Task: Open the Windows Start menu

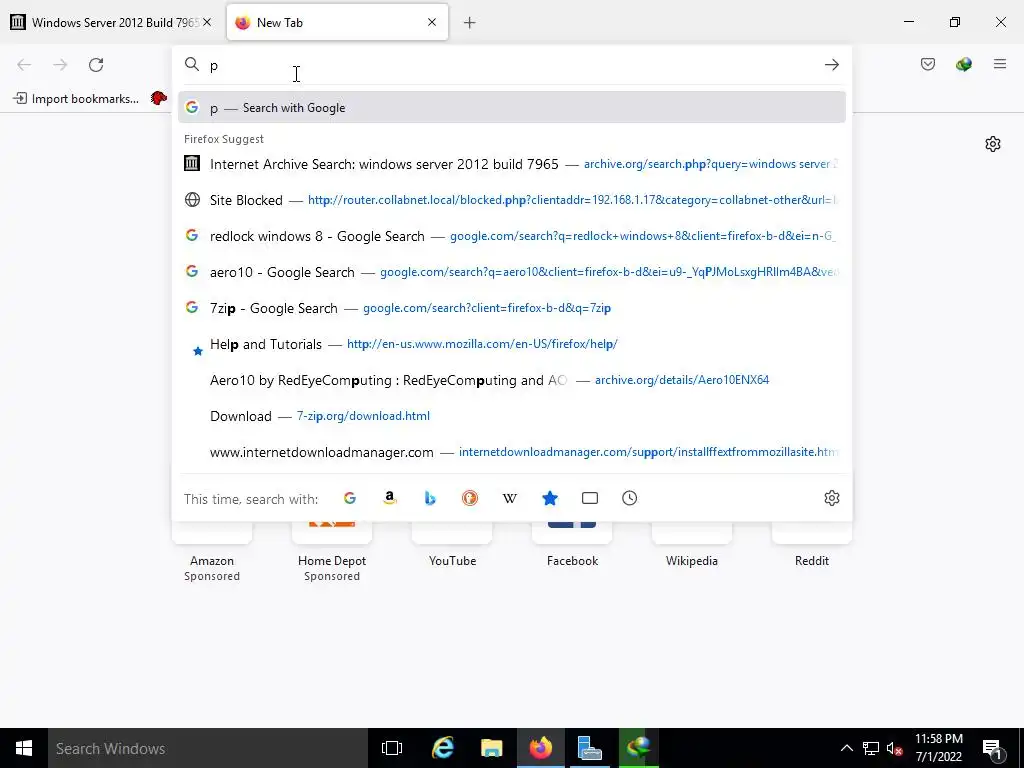Action: tap(24, 748)
